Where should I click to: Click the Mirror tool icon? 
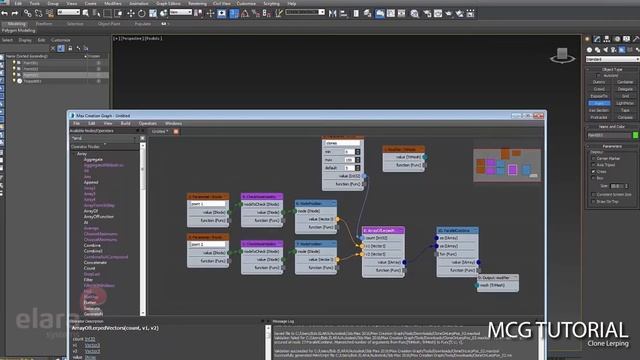coord(333,13)
